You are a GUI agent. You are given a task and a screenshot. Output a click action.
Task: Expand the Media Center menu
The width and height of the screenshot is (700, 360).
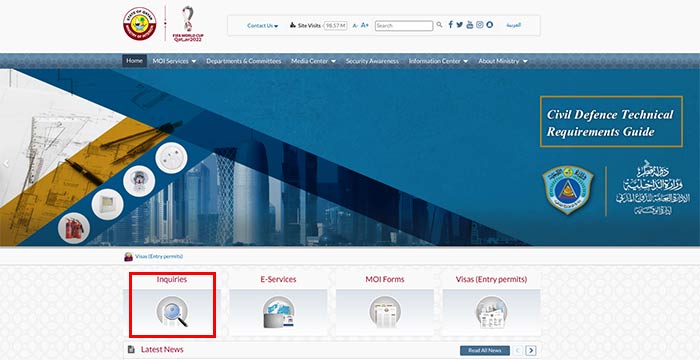(313, 61)
